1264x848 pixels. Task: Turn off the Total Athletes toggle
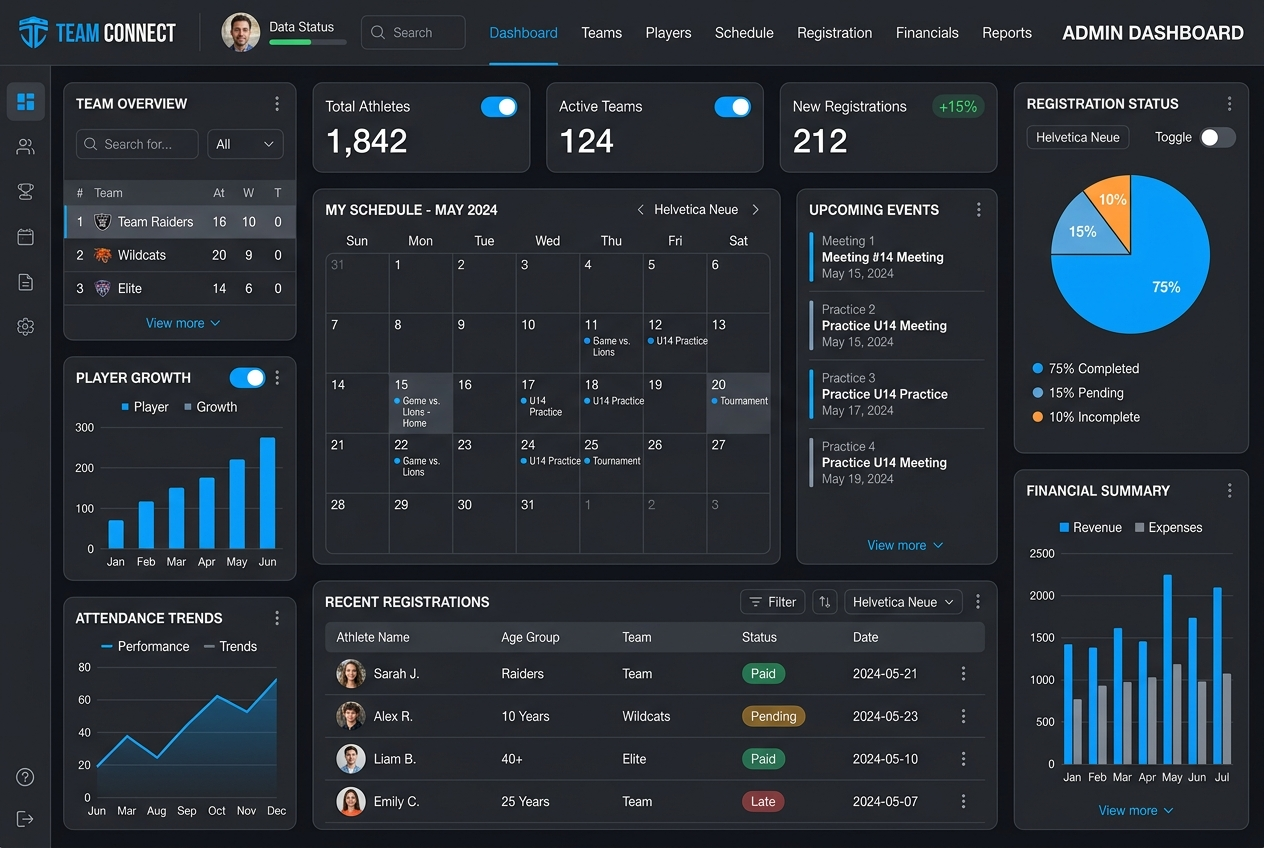[499, 107]
